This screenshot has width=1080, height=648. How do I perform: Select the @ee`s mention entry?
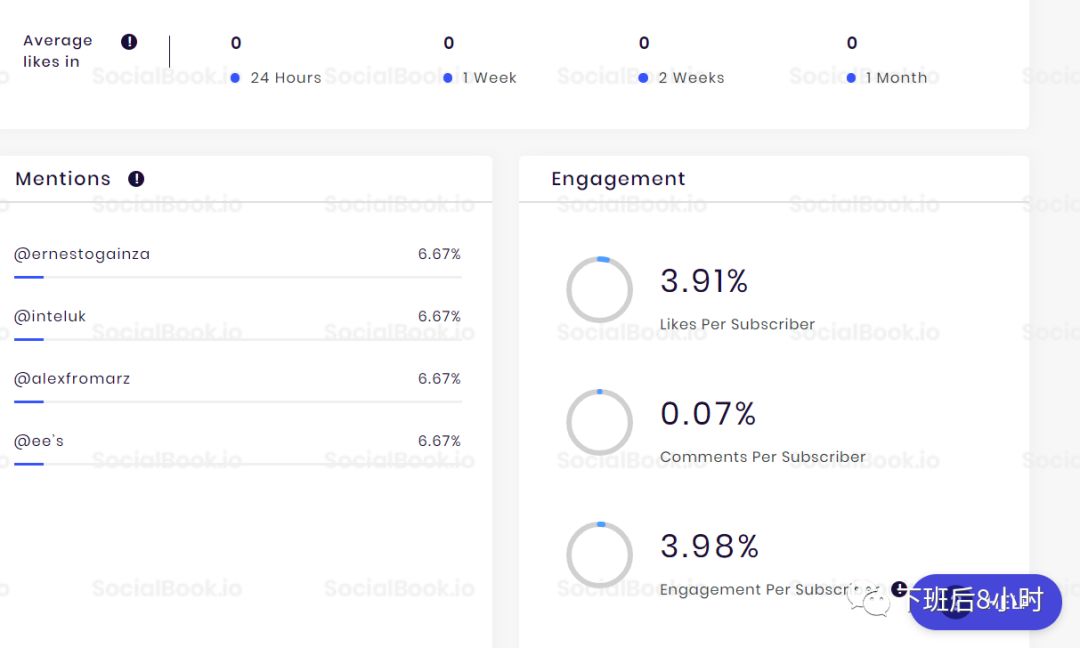(x=39, y=441)
